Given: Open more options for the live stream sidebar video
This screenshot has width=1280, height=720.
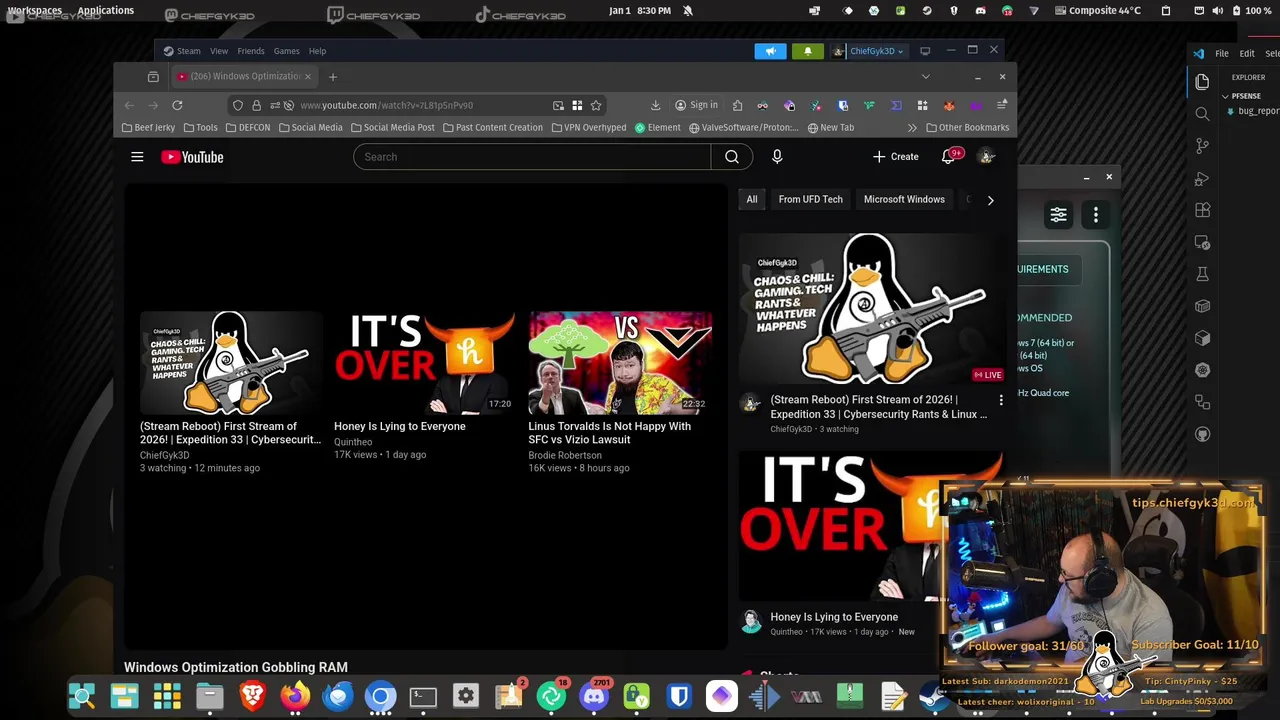Looking at the screenshot, I should 1001,401.
